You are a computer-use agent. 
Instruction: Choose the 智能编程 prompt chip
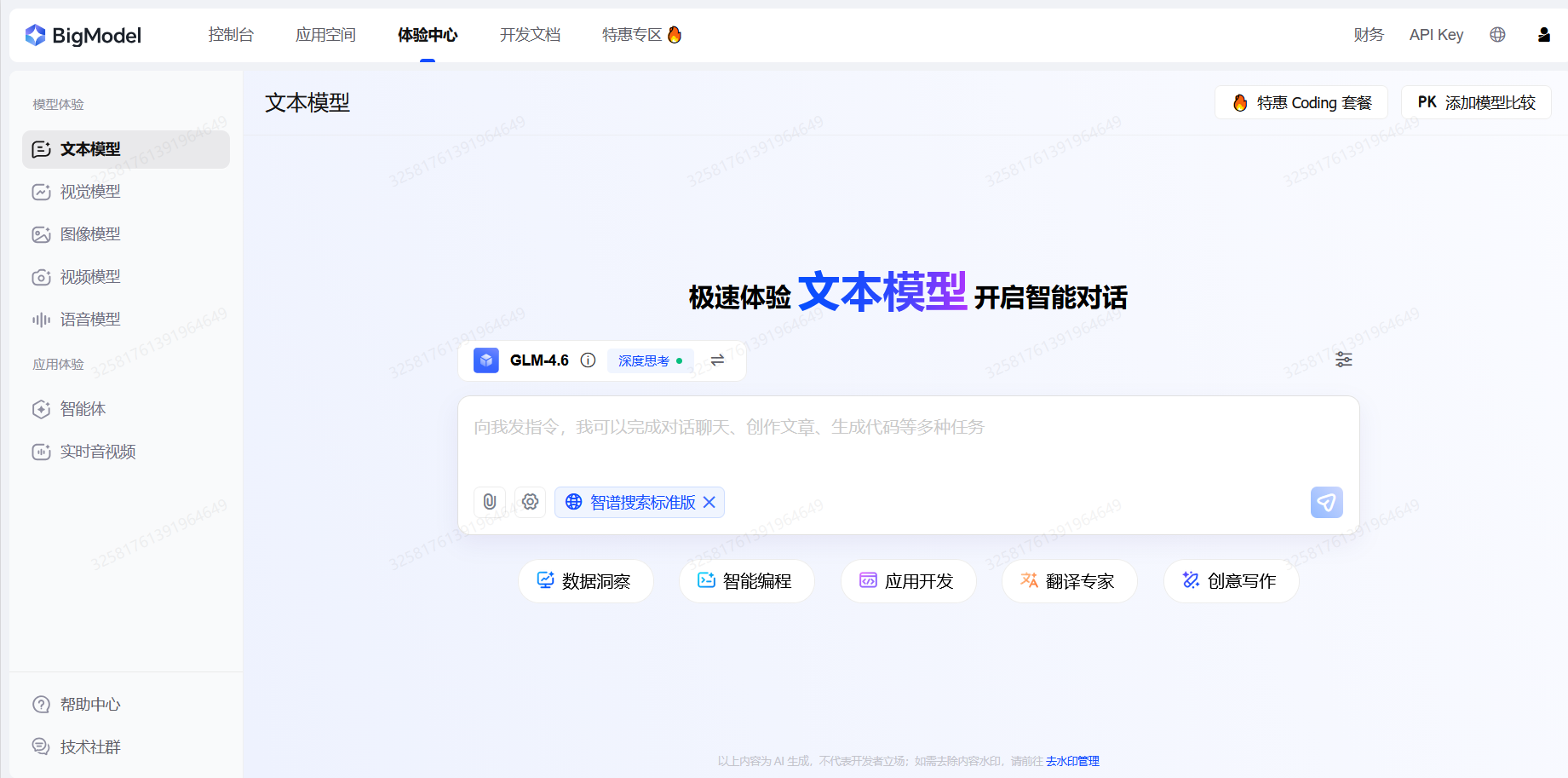point(747,581)
